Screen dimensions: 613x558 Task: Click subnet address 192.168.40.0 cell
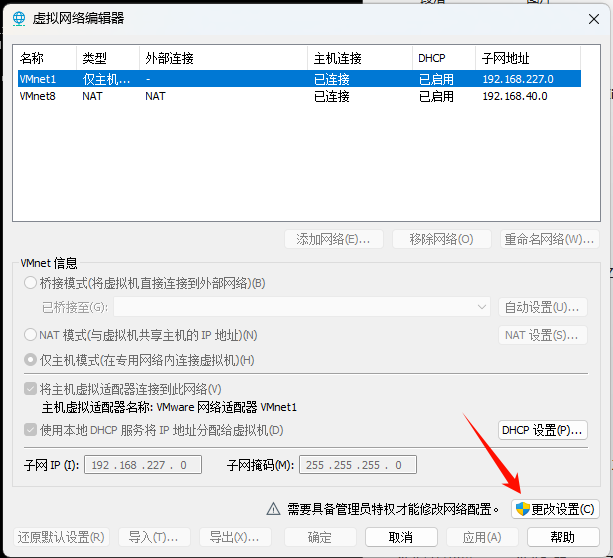[x=515, y=96]
